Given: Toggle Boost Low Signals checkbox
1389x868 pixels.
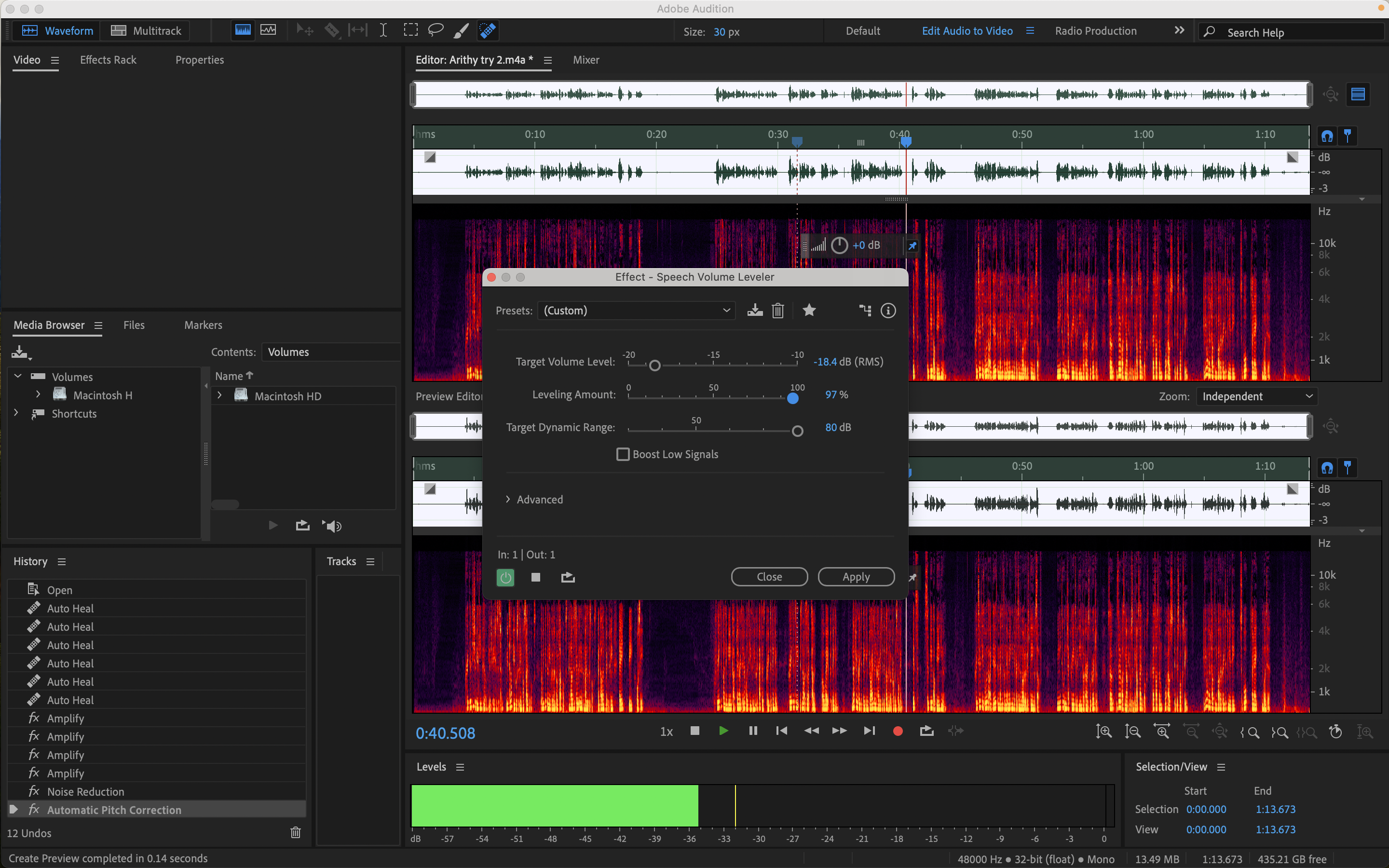Looking at the screenshot, I should [623, 454].
